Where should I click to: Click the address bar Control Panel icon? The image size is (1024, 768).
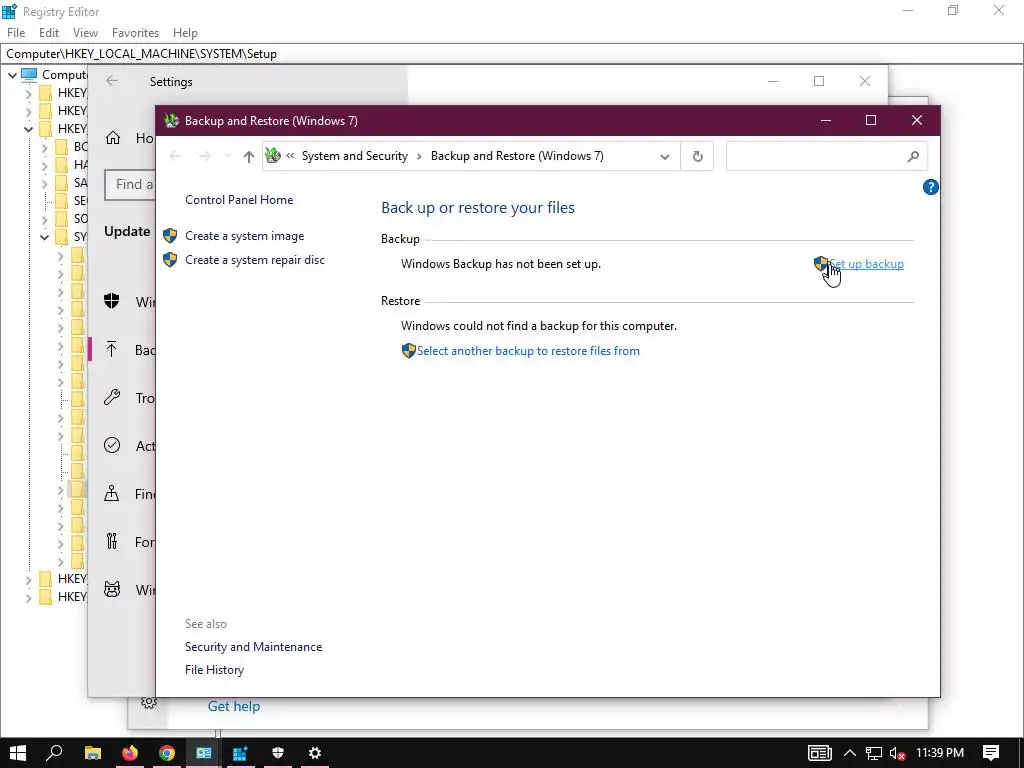273,155
